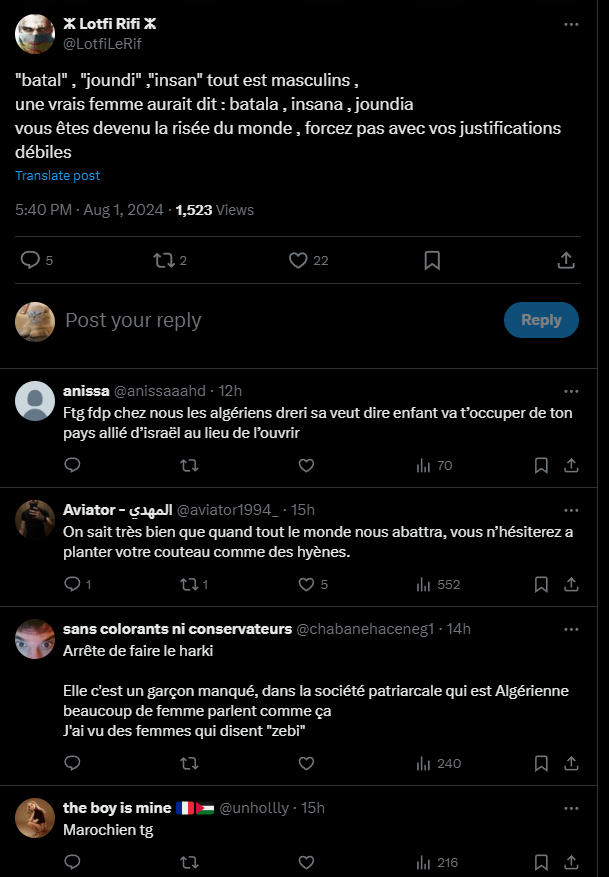Type in the Post your reply field
The height and width of the screenshot is (877, 609).
click(270, 320)
